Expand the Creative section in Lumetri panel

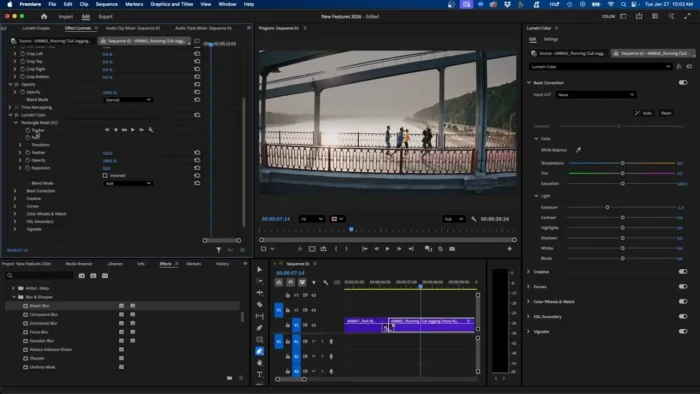[529, 271]
